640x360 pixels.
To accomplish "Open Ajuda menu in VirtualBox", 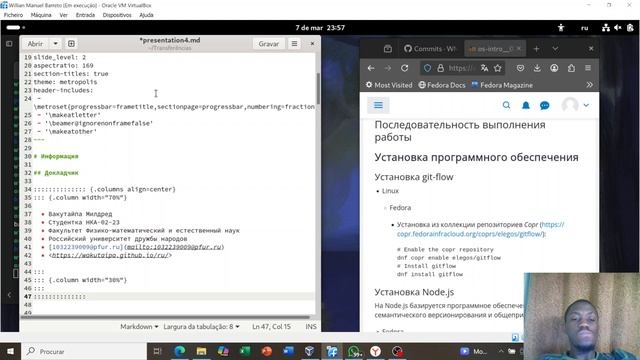I will click(x=146, y=15).
